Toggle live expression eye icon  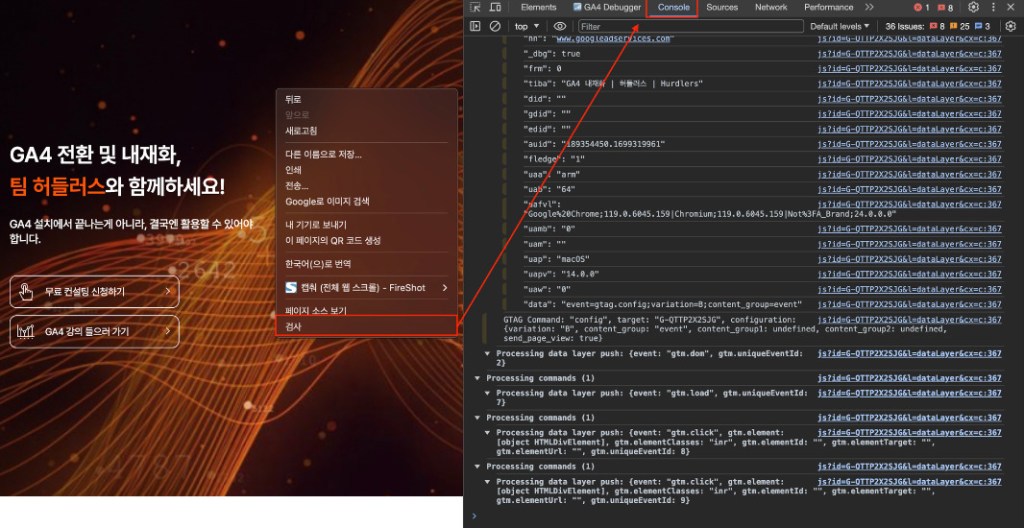pos(560,26)
